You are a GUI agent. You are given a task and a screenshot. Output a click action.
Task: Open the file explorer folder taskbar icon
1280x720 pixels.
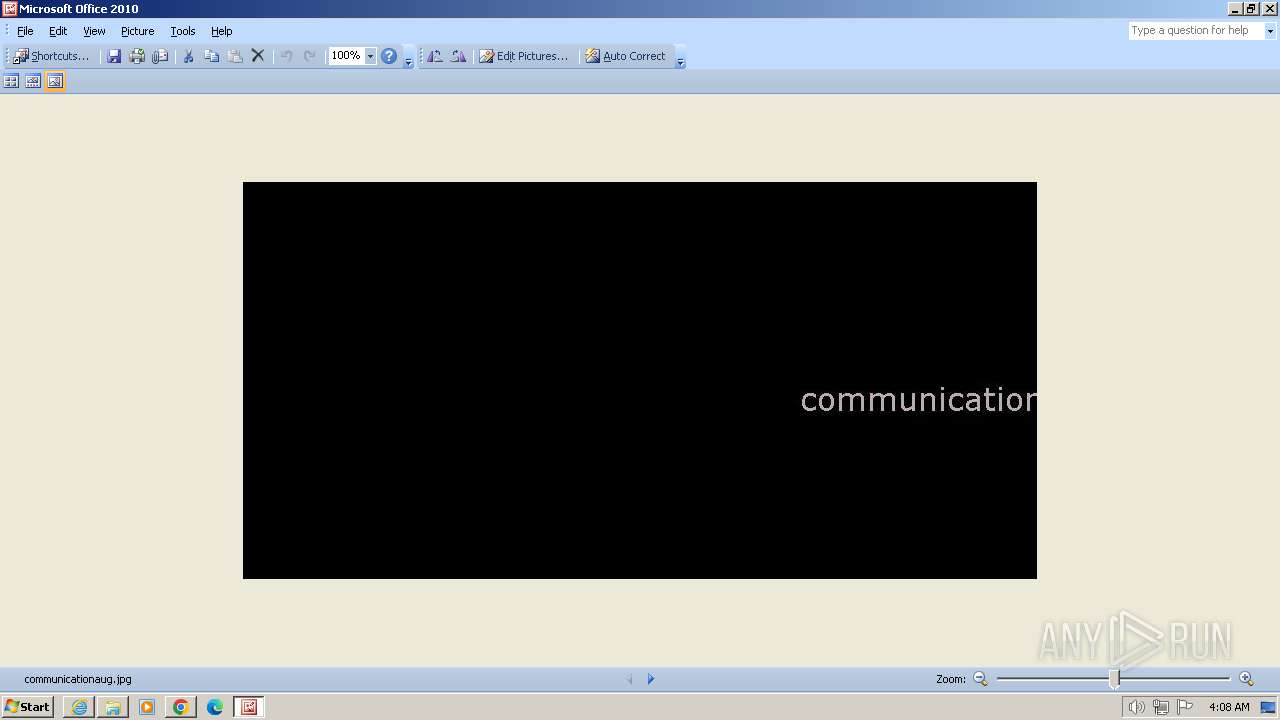click(113, 707)
